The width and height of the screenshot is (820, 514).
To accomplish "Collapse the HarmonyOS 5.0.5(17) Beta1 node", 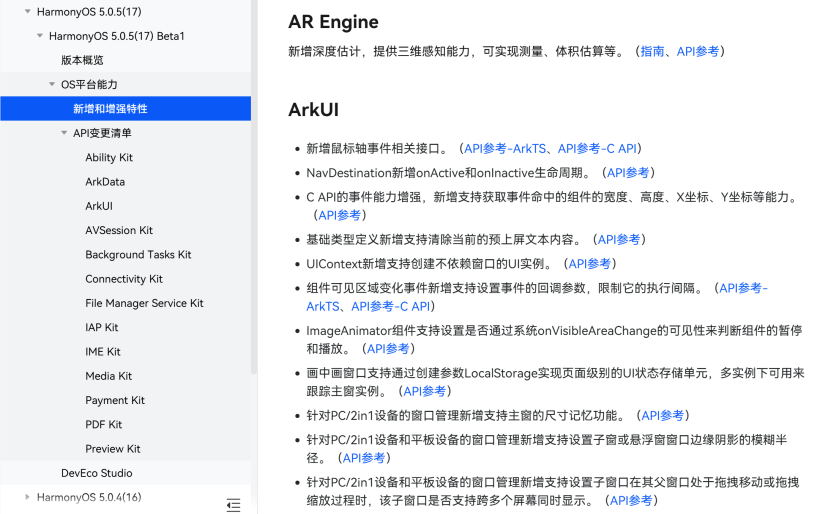I will (x=40, y=36).
